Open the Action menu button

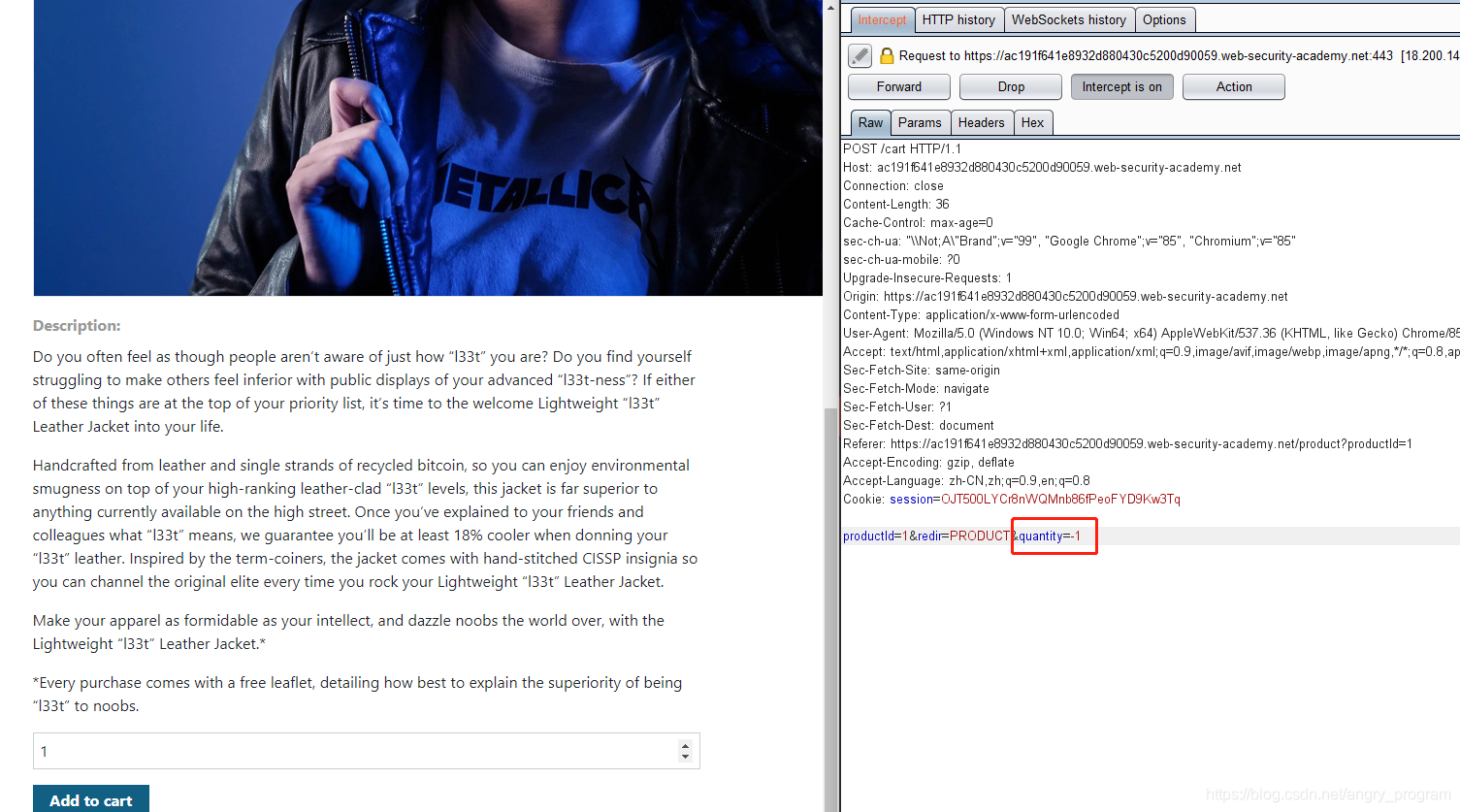(1234, 86)
